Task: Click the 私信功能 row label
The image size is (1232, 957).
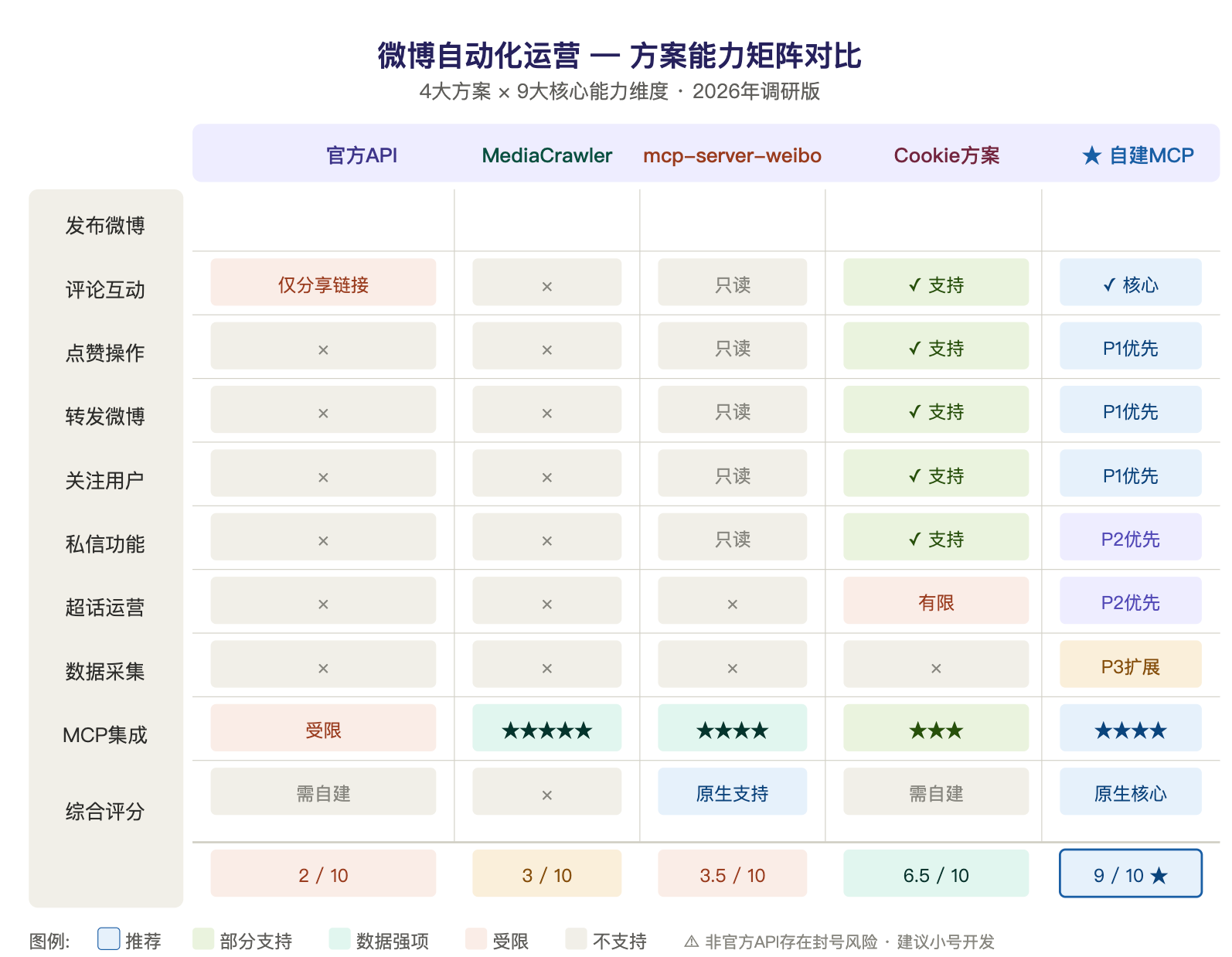Action: click(x=105, y=544)
